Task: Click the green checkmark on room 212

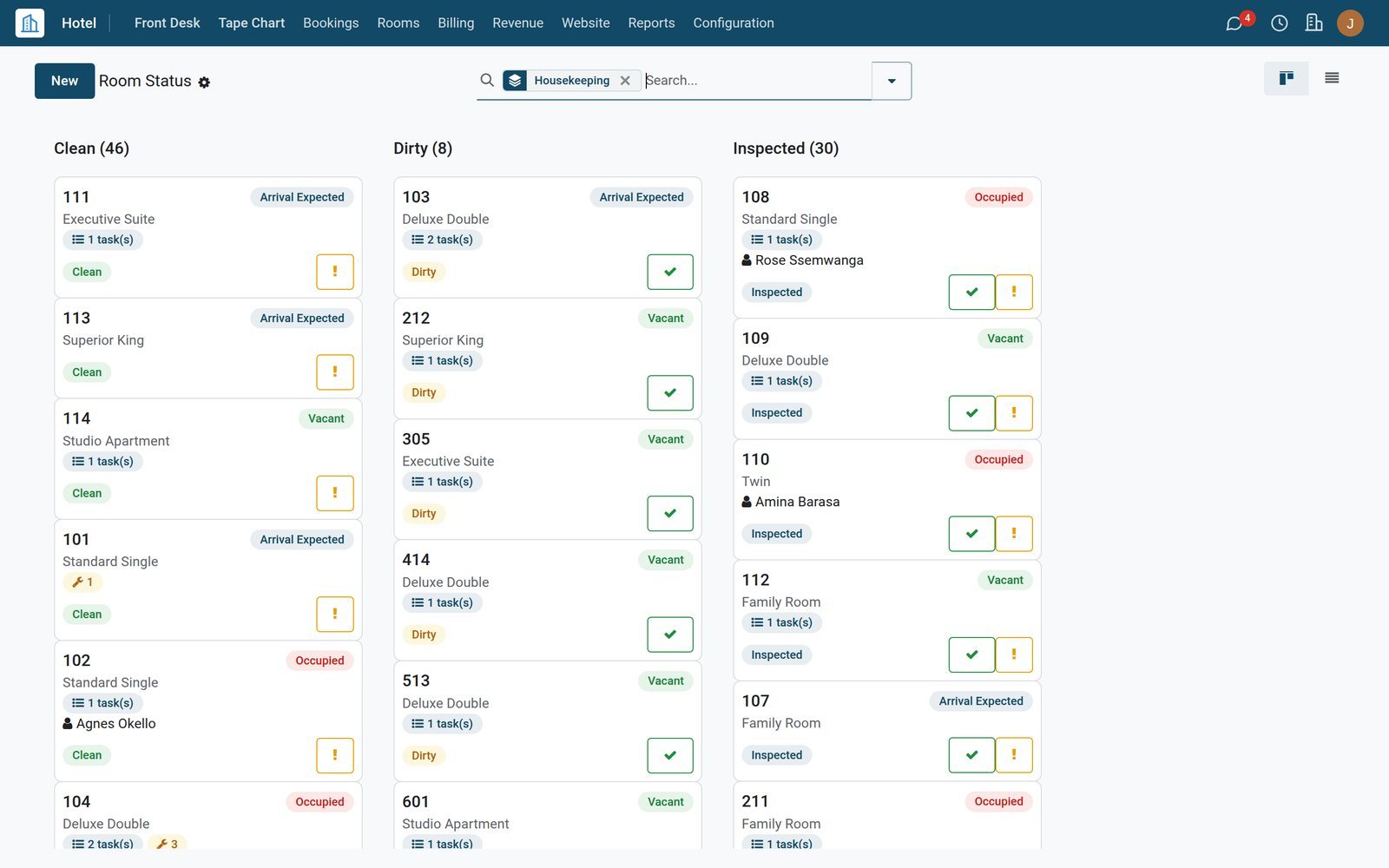Action: [670, 393]
